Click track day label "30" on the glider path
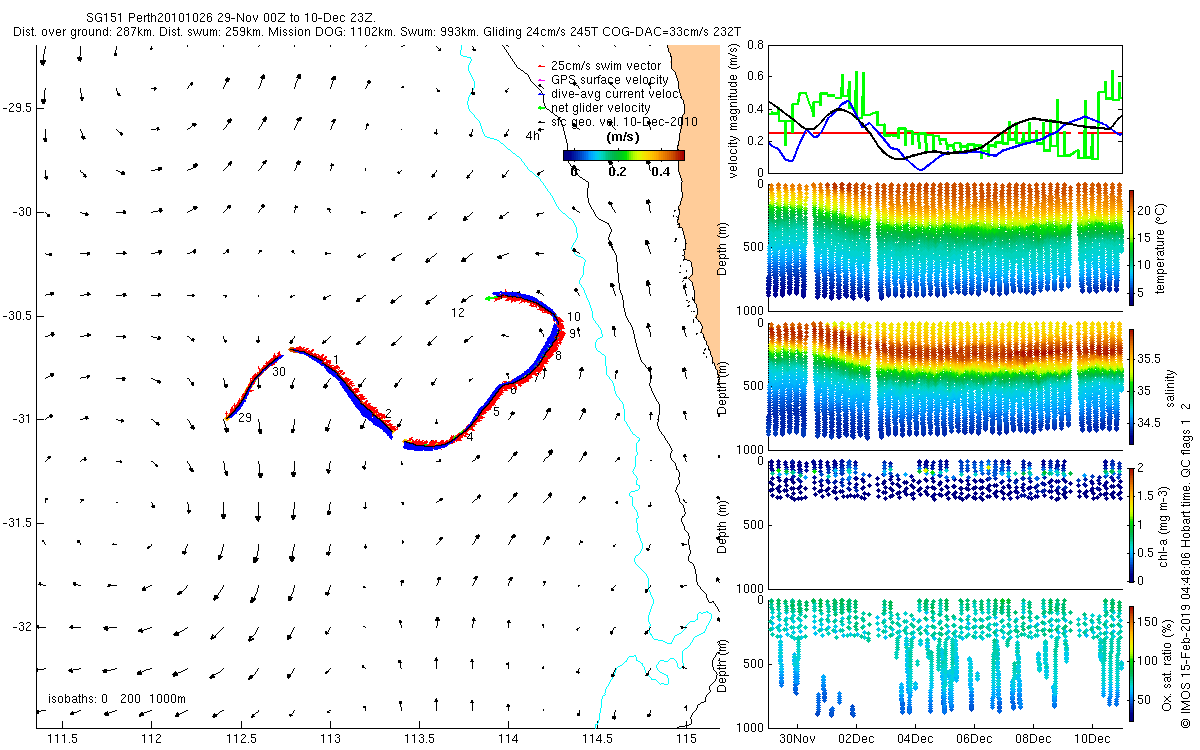The width and height of the screenshot is (1200, 750). 279,371
